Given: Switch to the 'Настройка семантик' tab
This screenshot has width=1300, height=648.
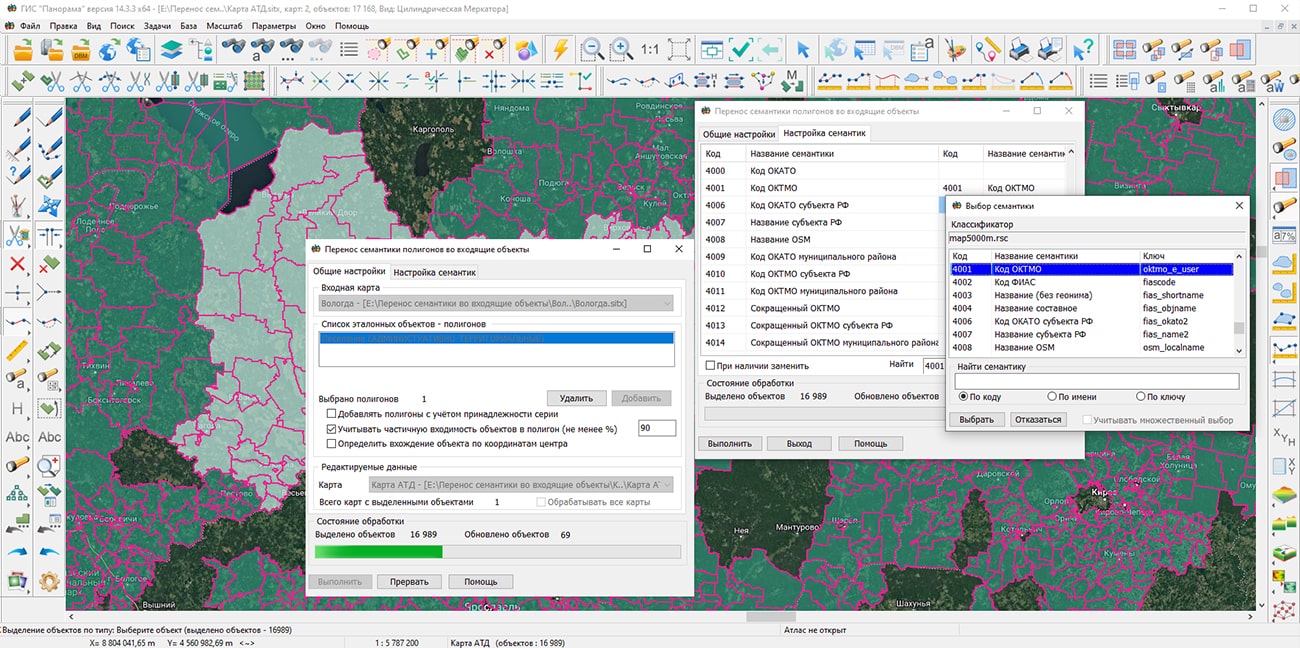Looking at the screenshot, I should (434, 272).
